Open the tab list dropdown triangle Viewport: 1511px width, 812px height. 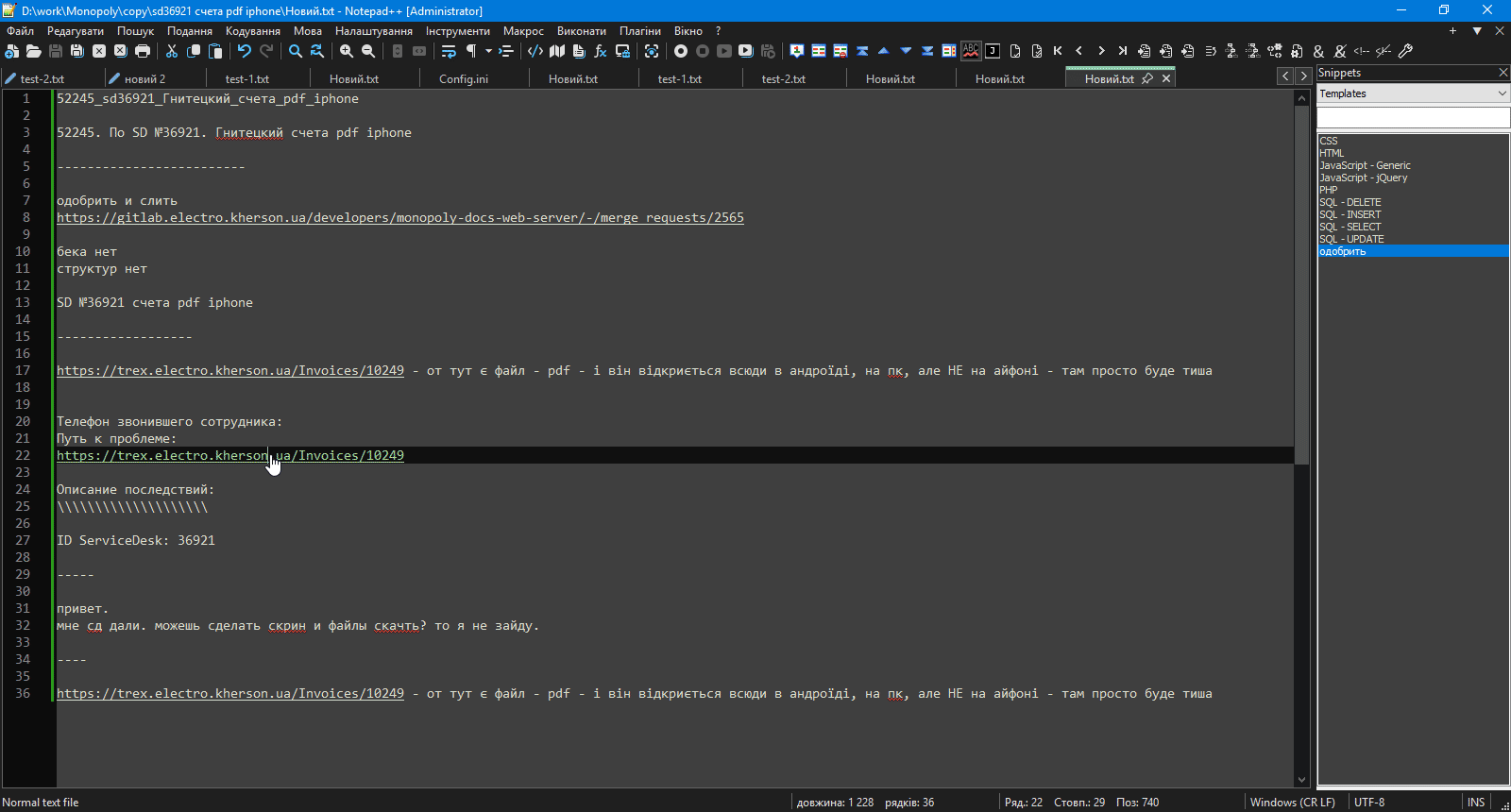(1477, 31)
